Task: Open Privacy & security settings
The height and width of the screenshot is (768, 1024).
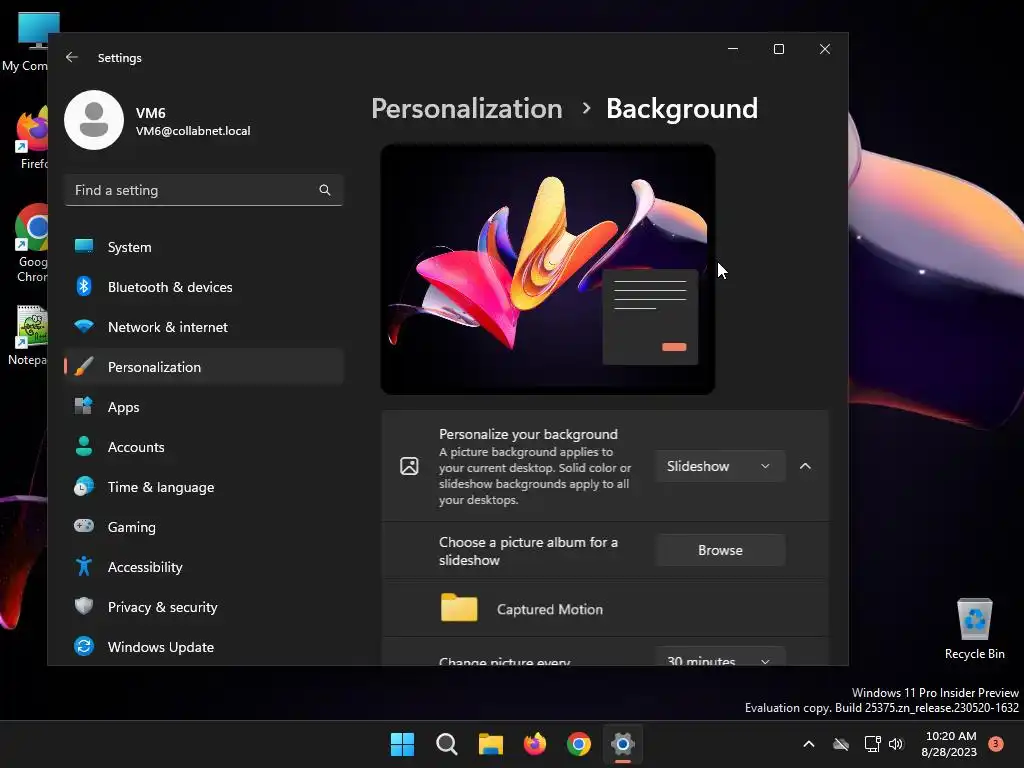Action: tap(204, 607)
